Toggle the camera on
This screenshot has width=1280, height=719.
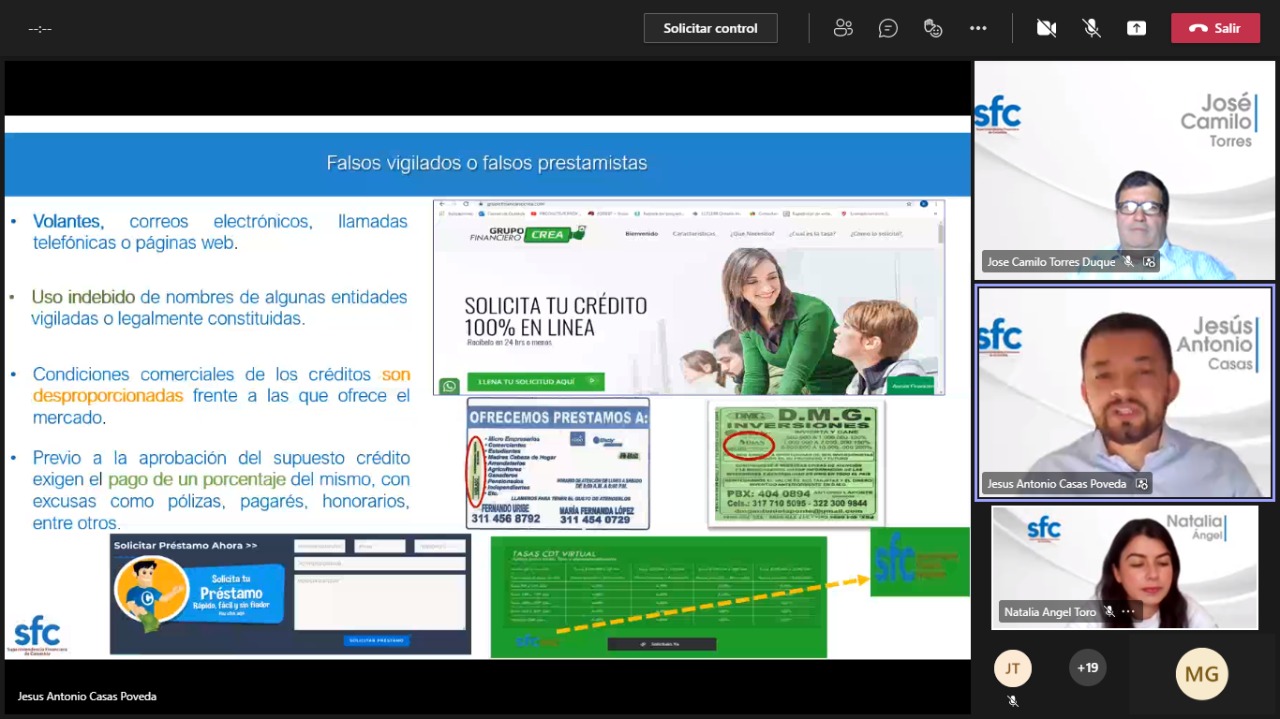[1046, 28]
